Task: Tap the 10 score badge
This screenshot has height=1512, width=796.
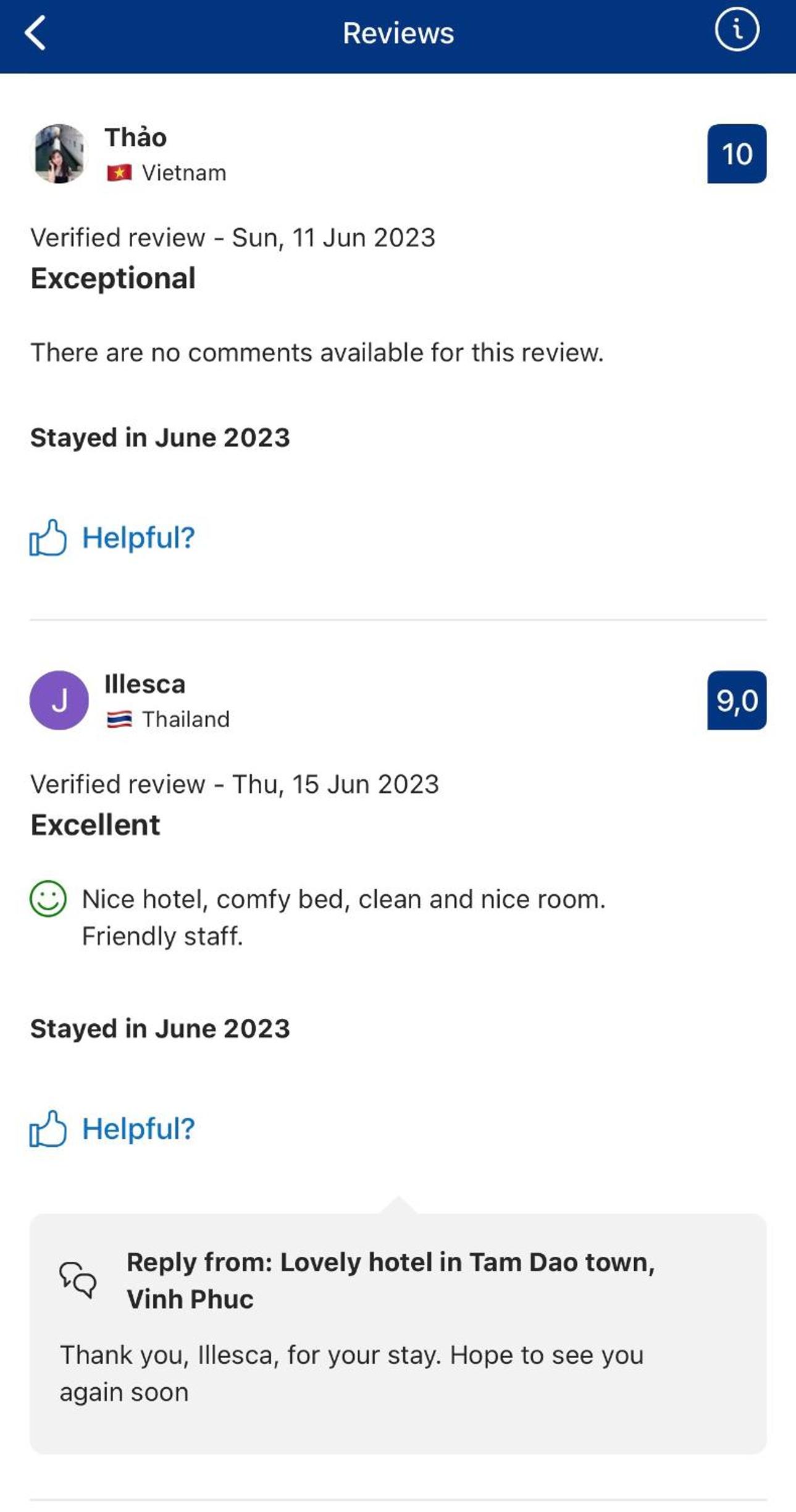Action: point(736,154)
